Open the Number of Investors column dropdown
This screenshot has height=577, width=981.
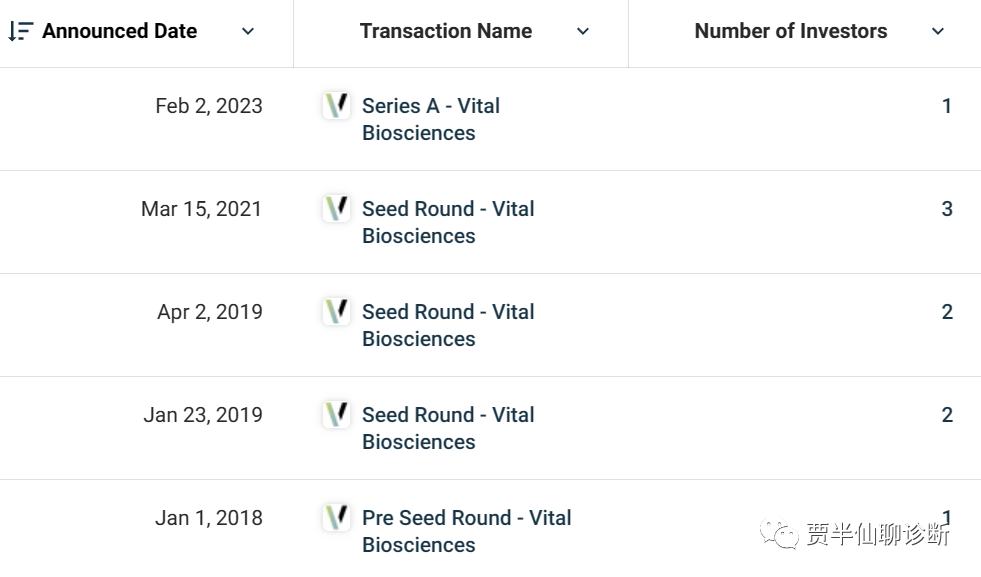[938, 31]
